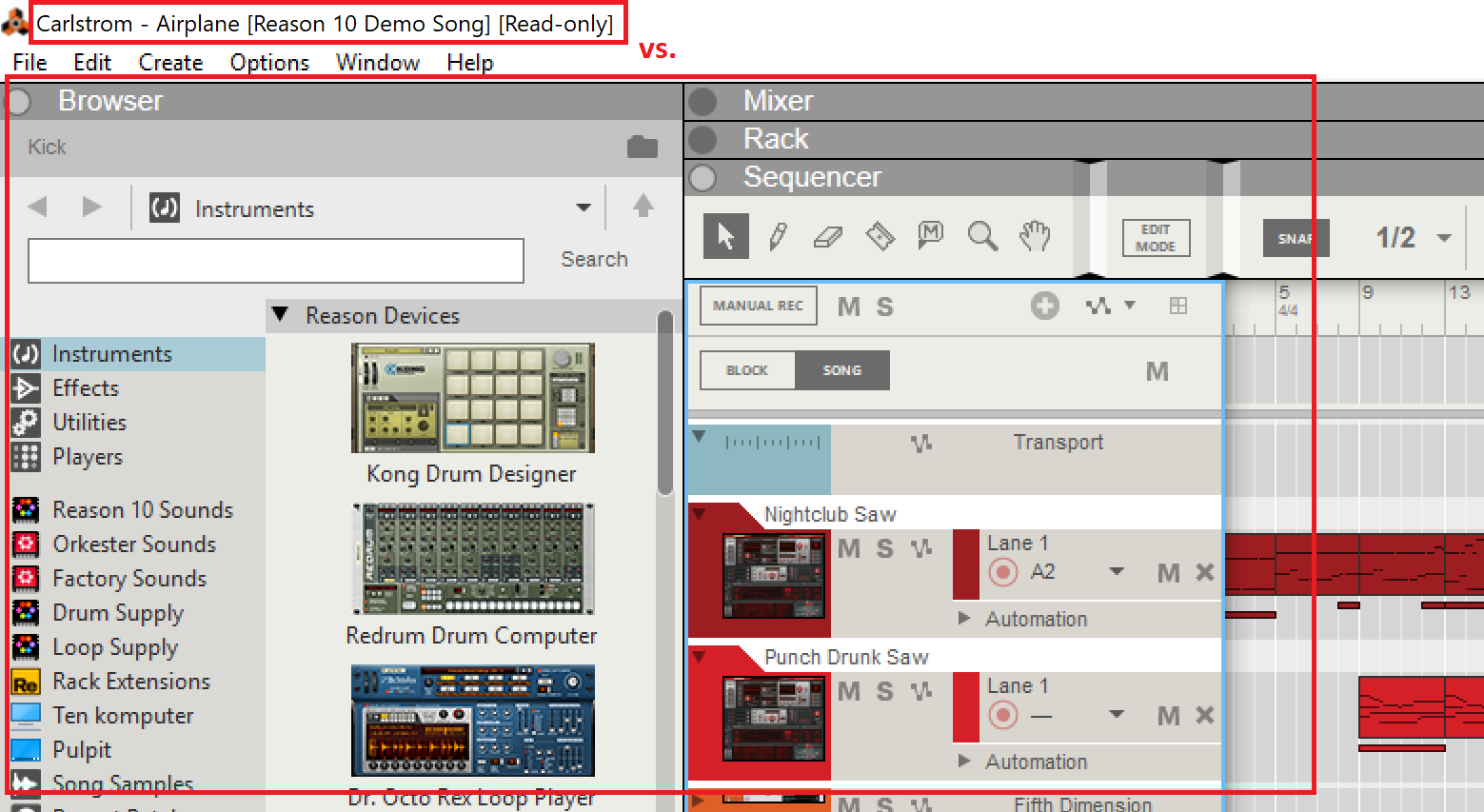
Task: Click the Edit Mode button
Action: [1156, 238]
